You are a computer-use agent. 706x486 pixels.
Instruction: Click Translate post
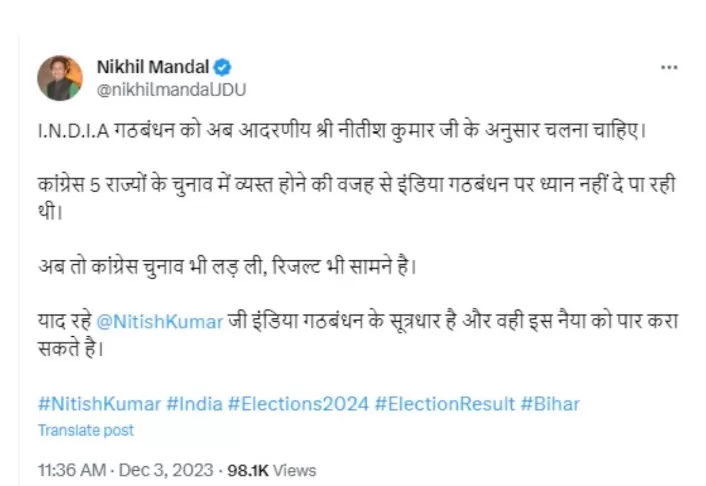click(85, 430)
